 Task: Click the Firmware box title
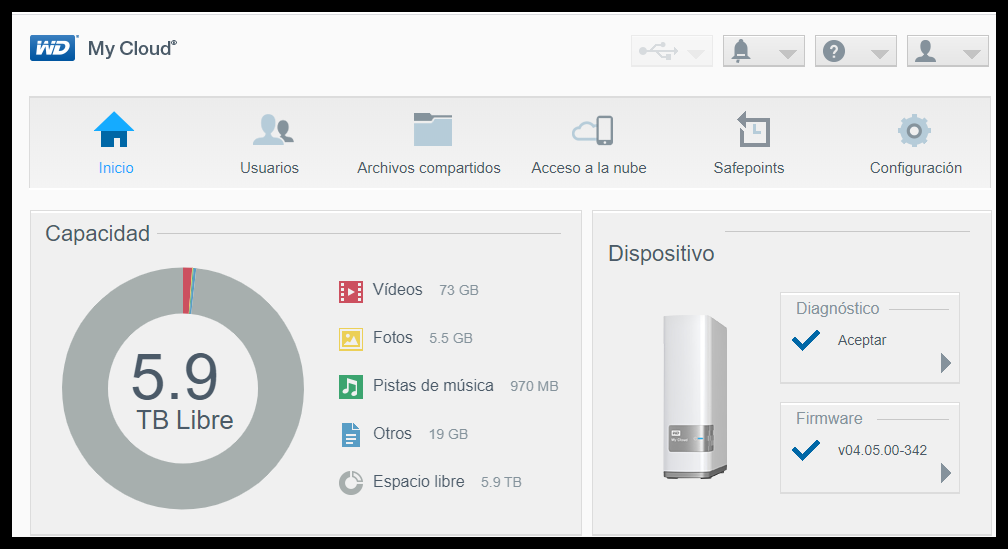coord(829,418)
